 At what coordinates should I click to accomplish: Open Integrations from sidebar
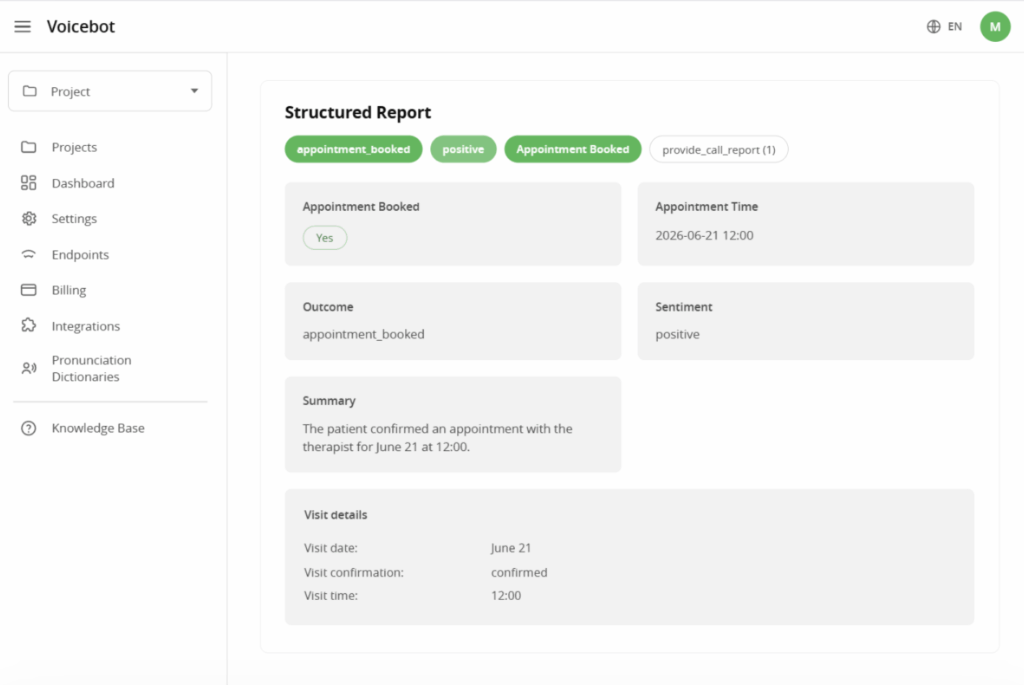point(86,326)
